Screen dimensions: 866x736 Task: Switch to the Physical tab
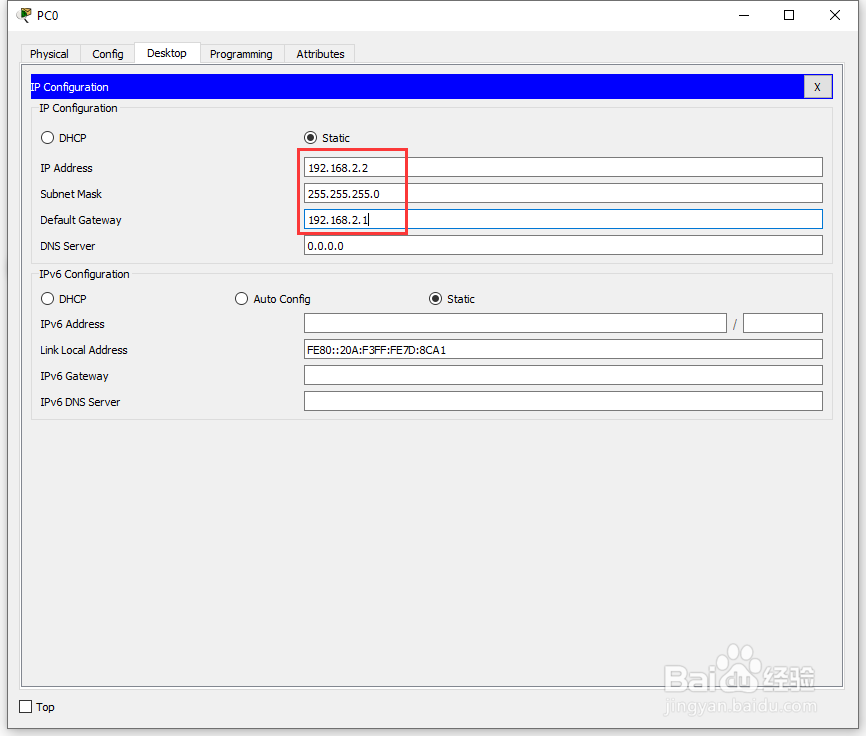pos(50,54)
